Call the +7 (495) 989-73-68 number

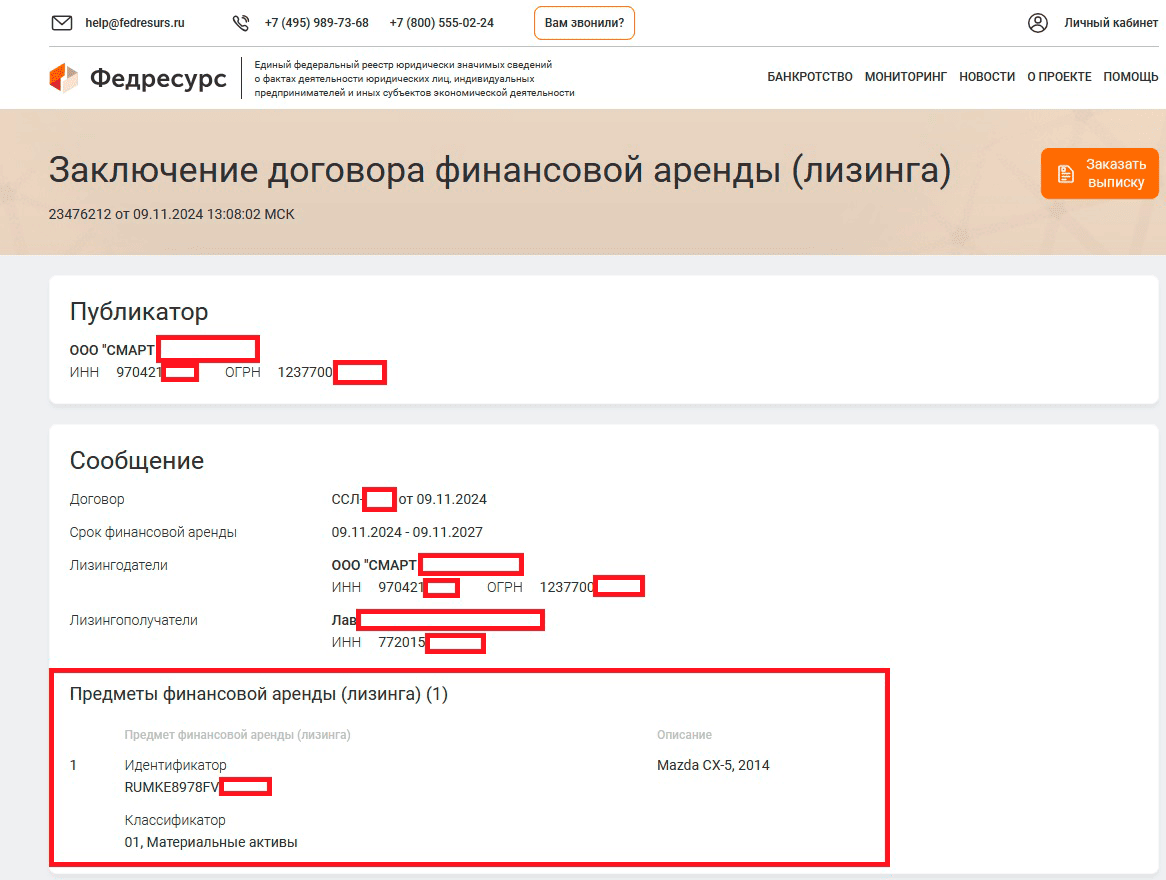click(316, 23)
